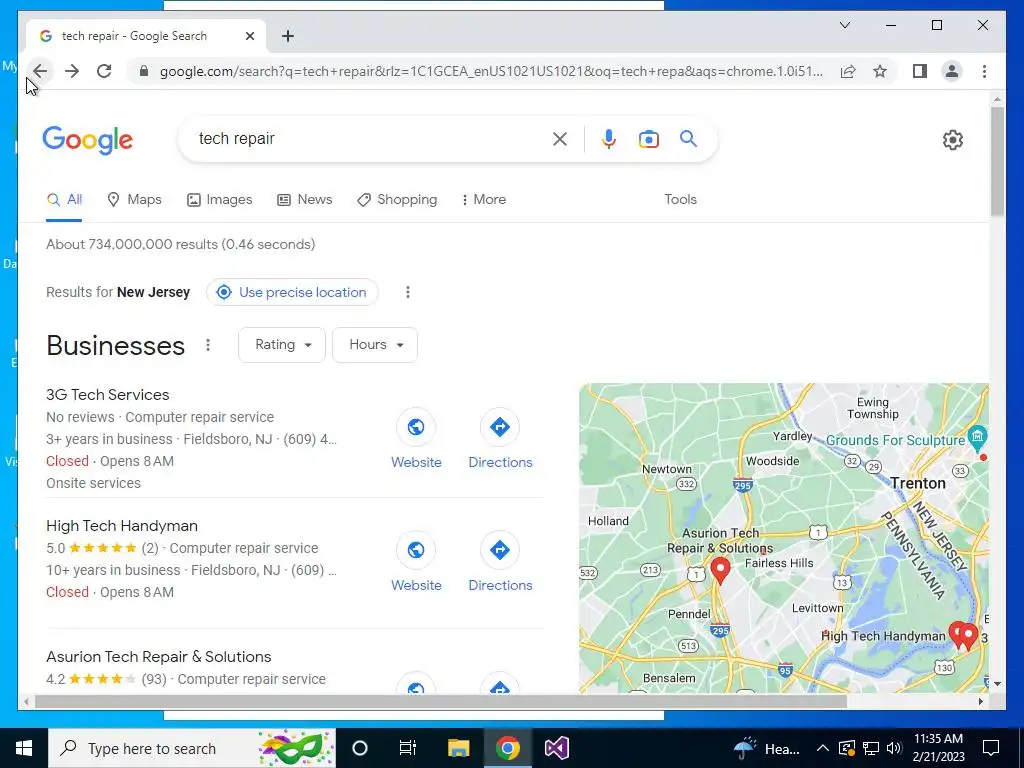Switch to the Maps tab
1024x768 pixels.
[x=135, y=199]
